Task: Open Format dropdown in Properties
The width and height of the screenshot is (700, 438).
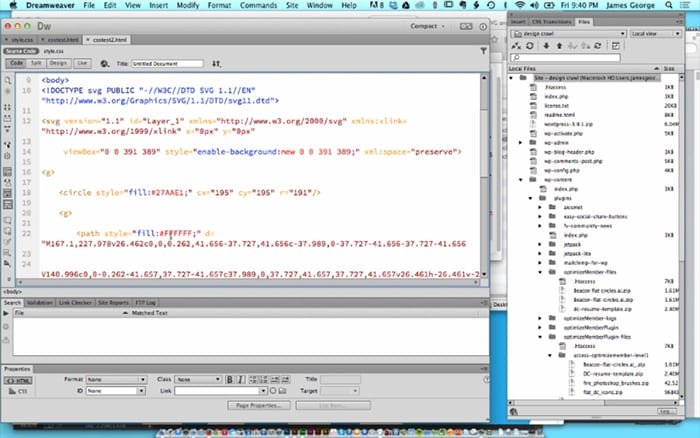Action: tap(116, 380)
